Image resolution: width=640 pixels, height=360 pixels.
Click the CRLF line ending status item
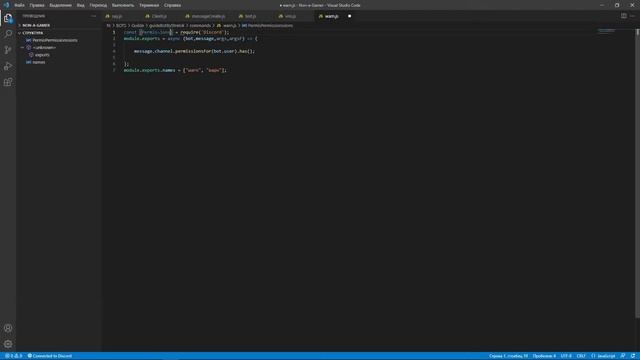(581, 356)
